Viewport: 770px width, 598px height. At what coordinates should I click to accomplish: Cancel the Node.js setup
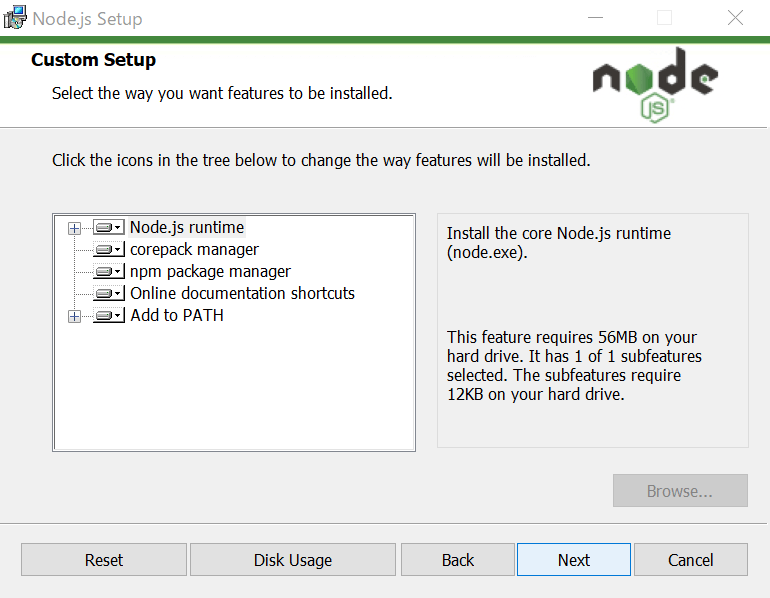(690, 560)
